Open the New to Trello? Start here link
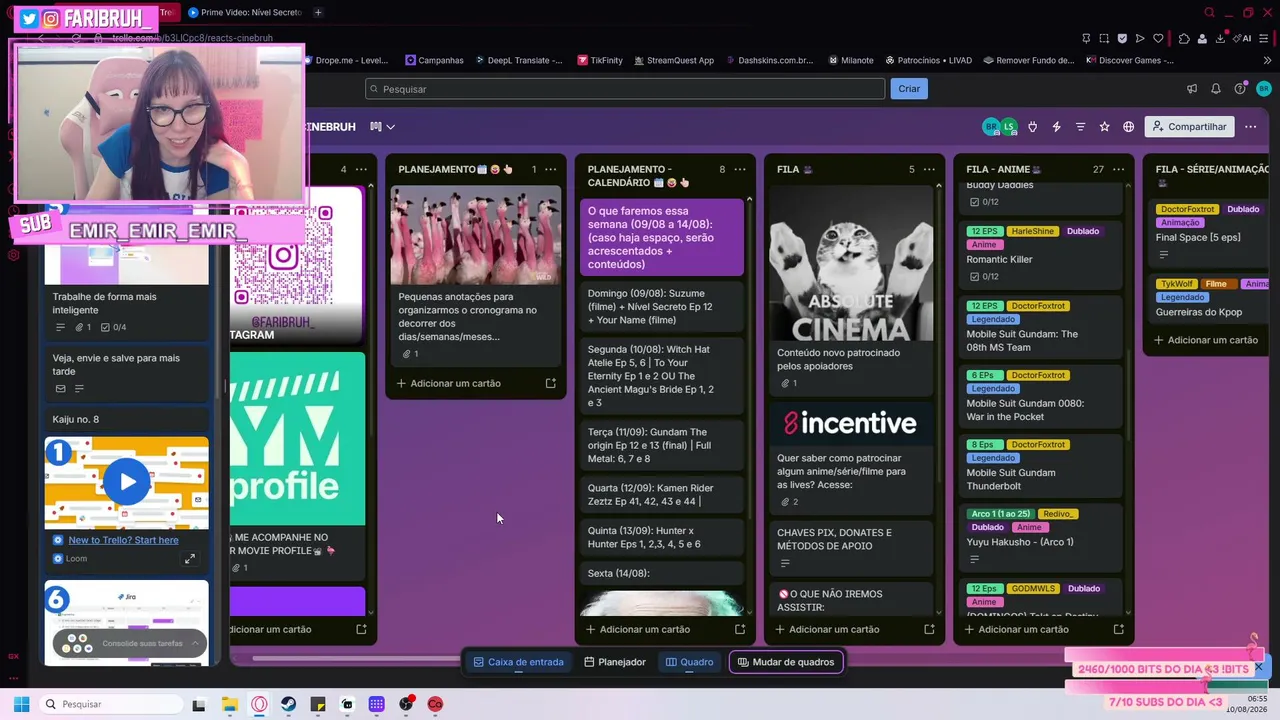The width and height of the screenshot is (1280, 720). pos(123,540)
